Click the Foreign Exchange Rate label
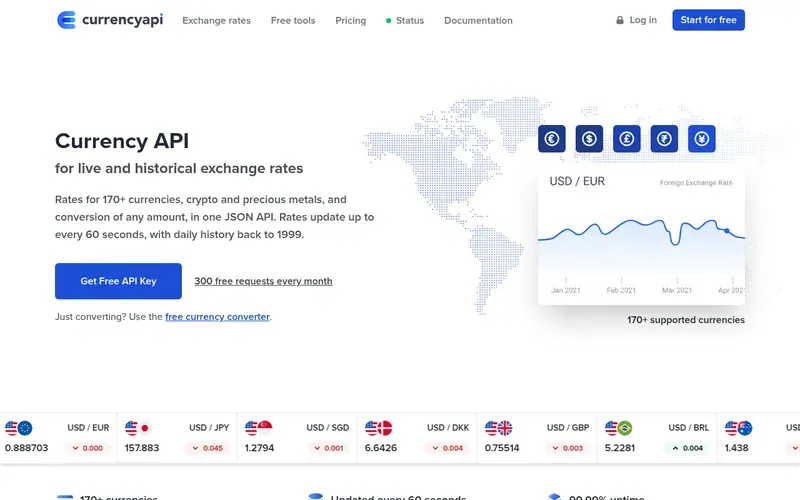Screen dimensions: 800x500 click(696, 183)
